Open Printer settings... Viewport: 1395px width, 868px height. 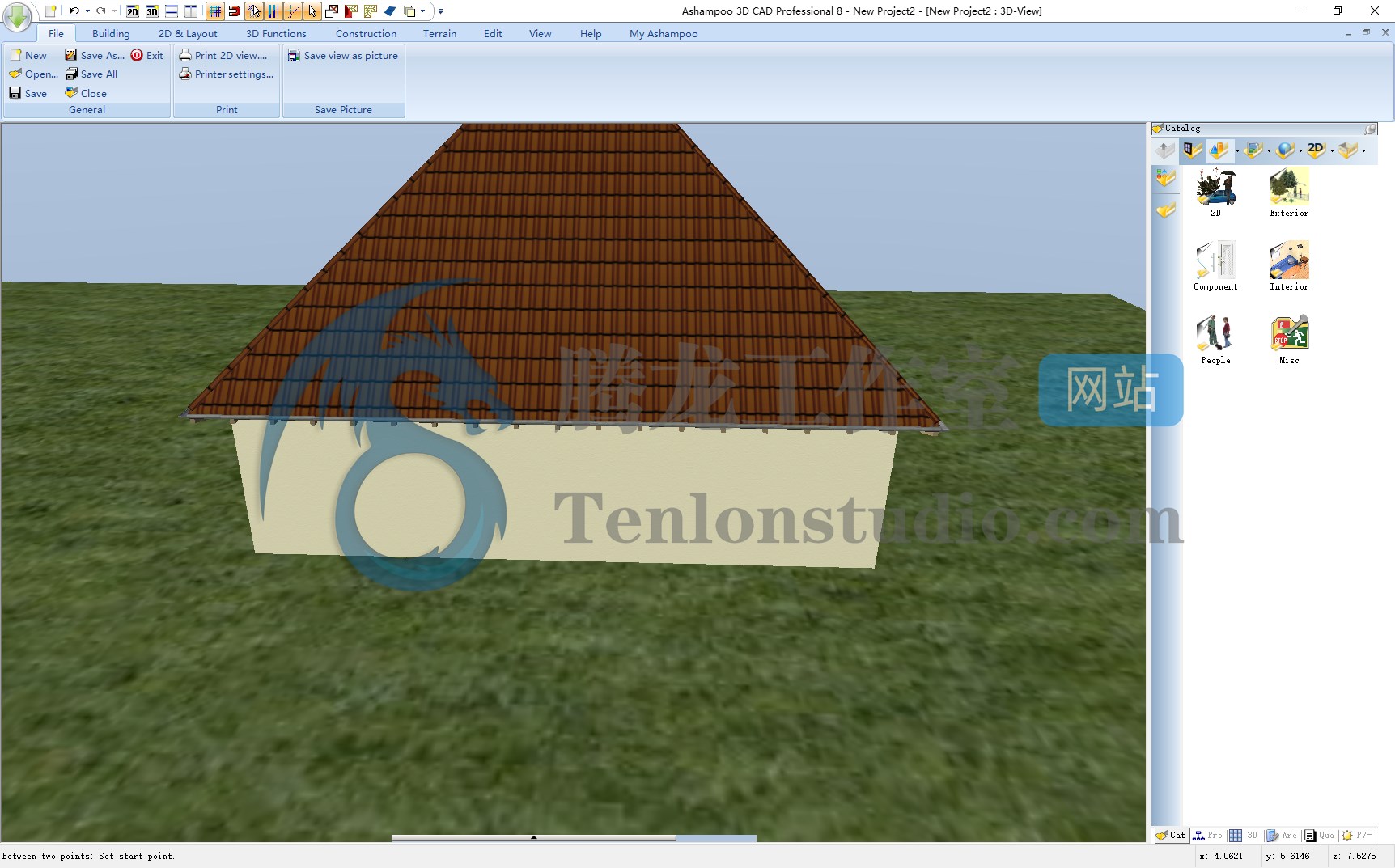point(227,74)
